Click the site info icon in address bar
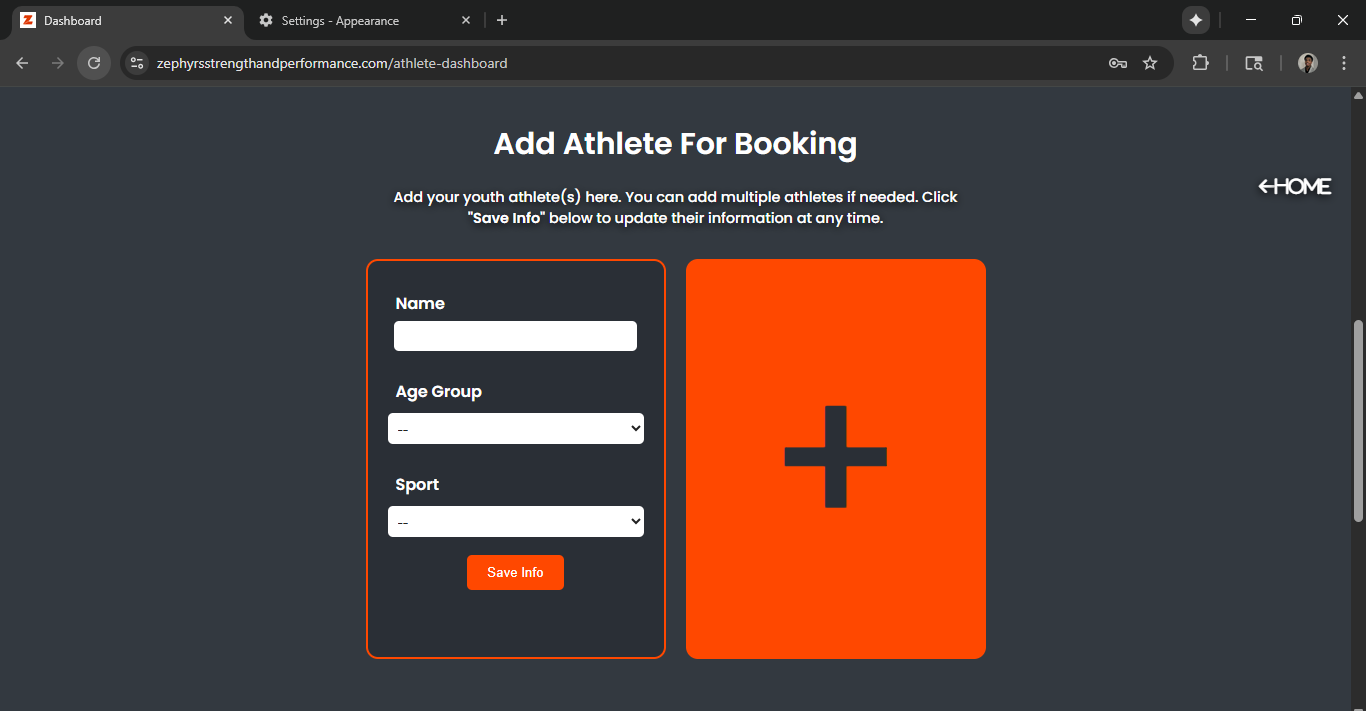 136,62
